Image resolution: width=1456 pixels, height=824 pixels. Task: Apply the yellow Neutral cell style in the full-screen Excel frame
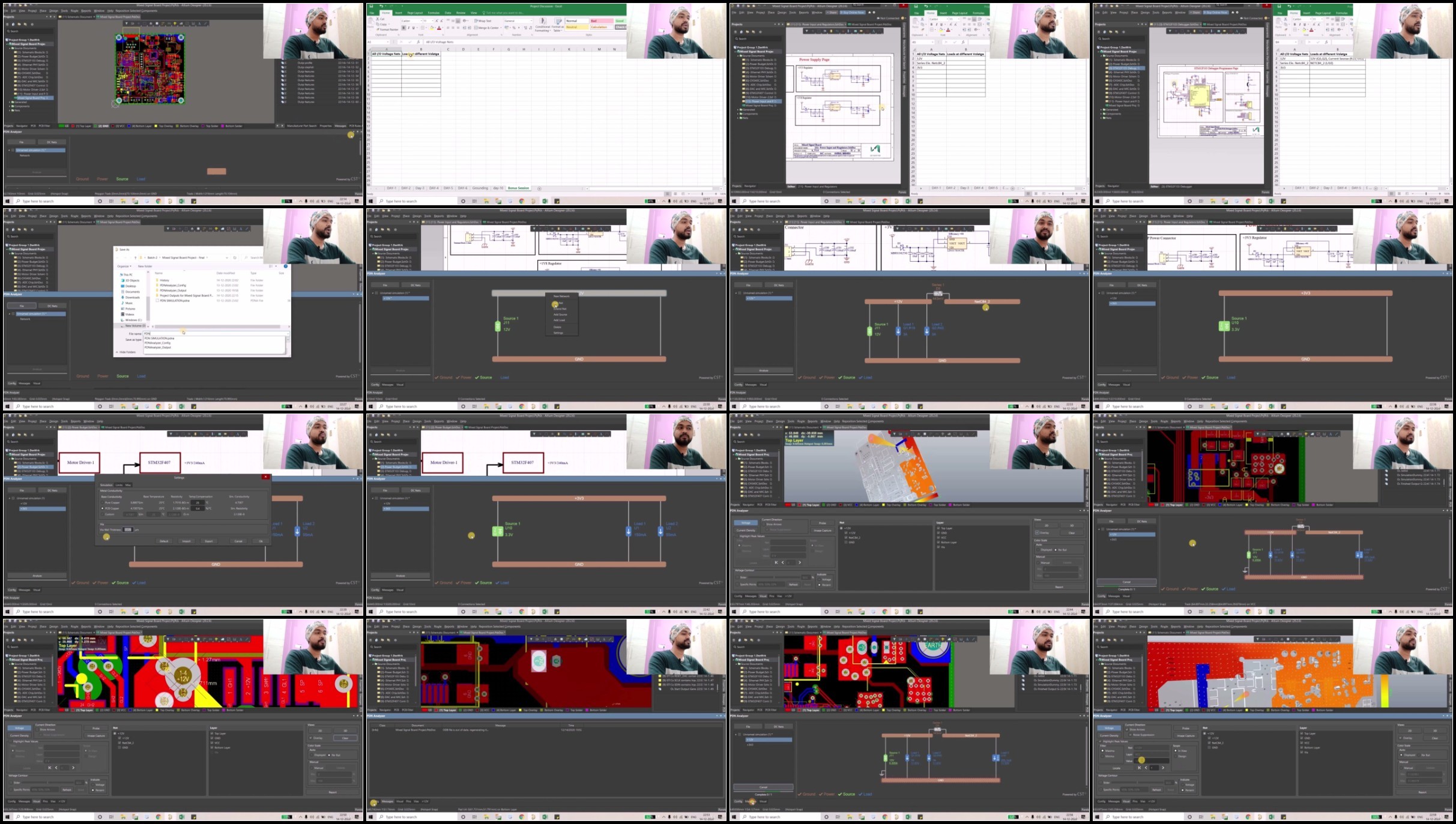[x=577, y=27]
